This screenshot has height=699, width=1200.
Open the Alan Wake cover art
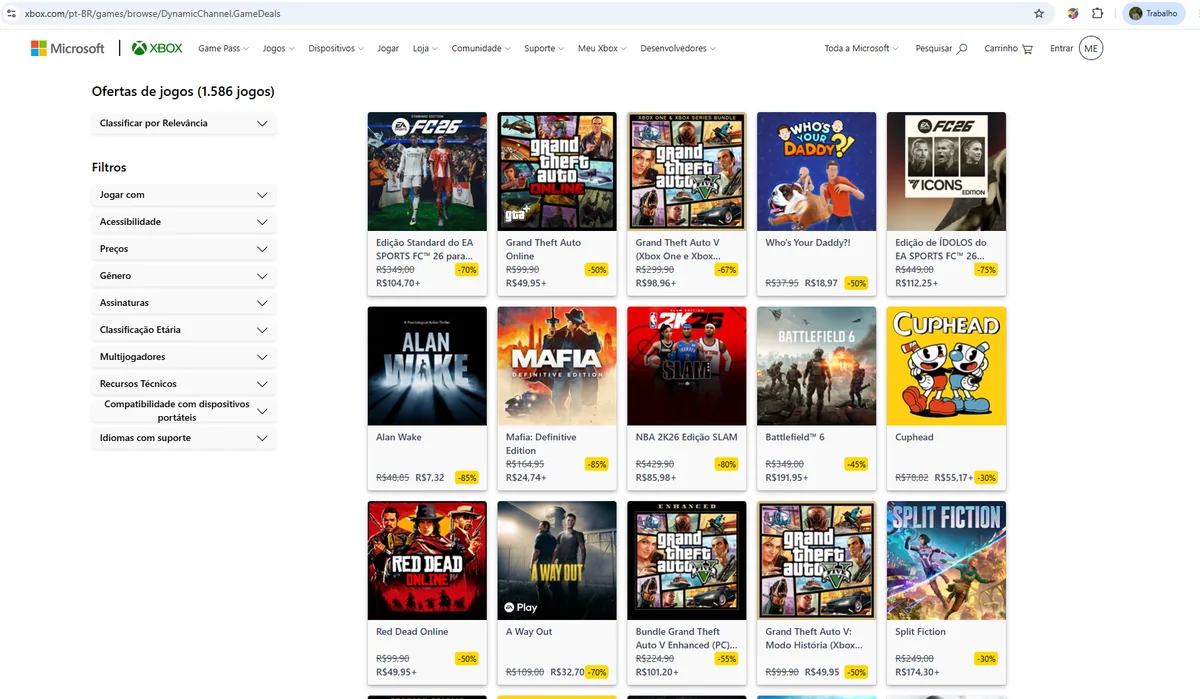click(427, 366)
